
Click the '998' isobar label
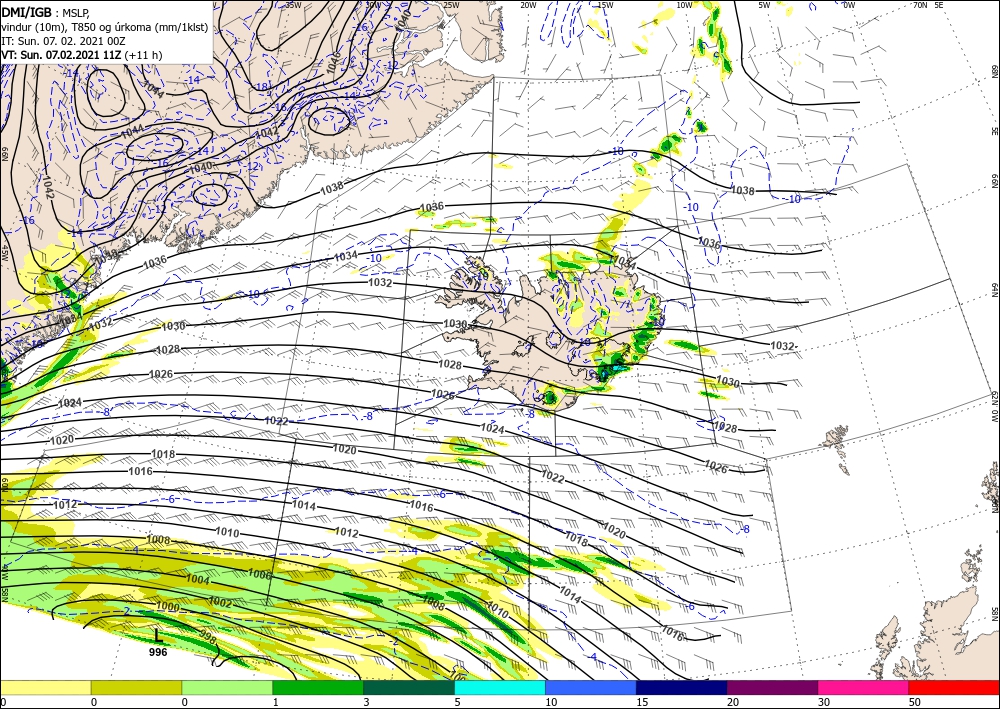click(x=208, y=636)
